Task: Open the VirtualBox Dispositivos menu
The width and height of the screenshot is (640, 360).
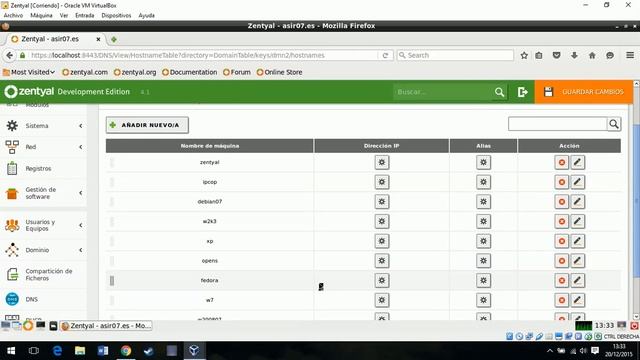Action: pos(116,16)
